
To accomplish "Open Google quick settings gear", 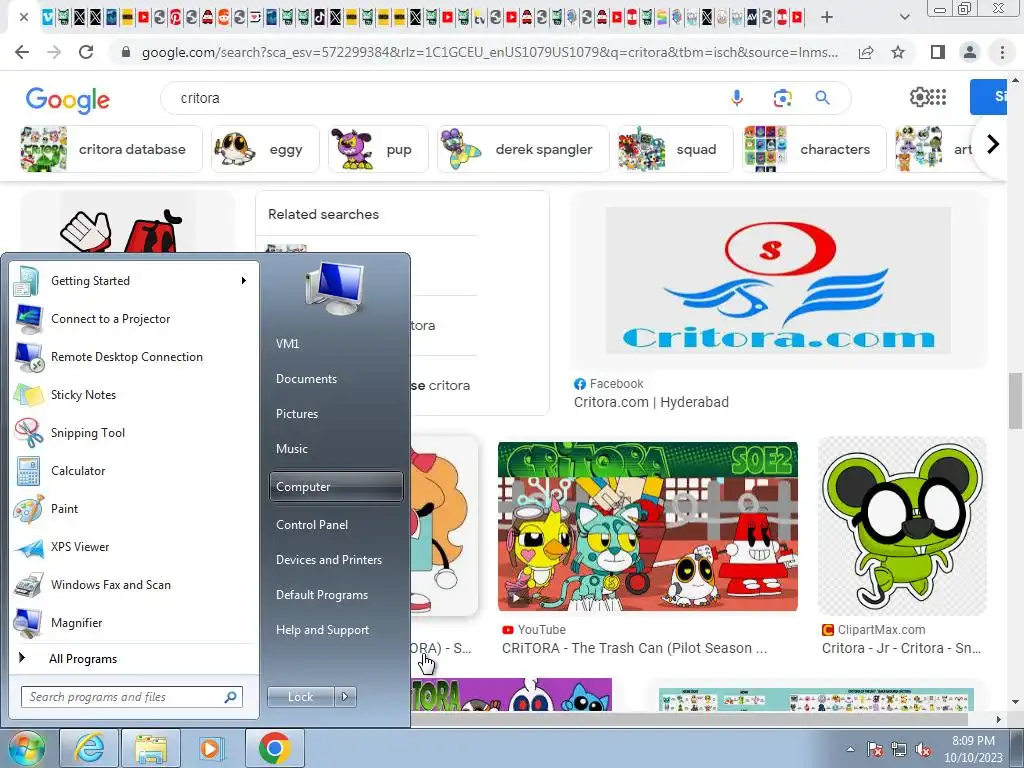I will [918, 97].
